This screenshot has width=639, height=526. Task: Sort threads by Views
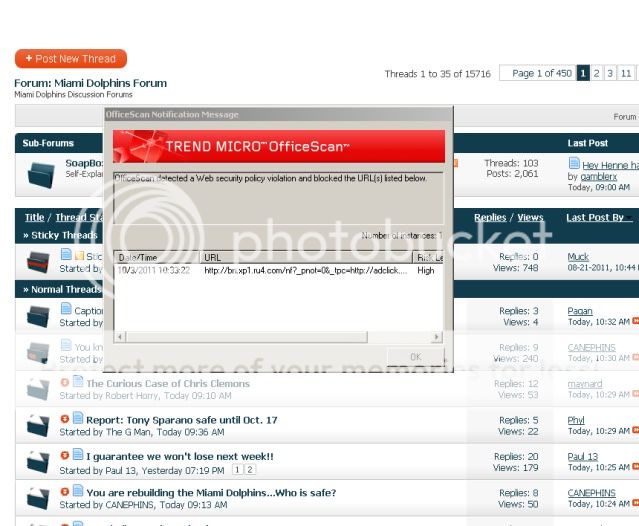click(x=531, y=218)
